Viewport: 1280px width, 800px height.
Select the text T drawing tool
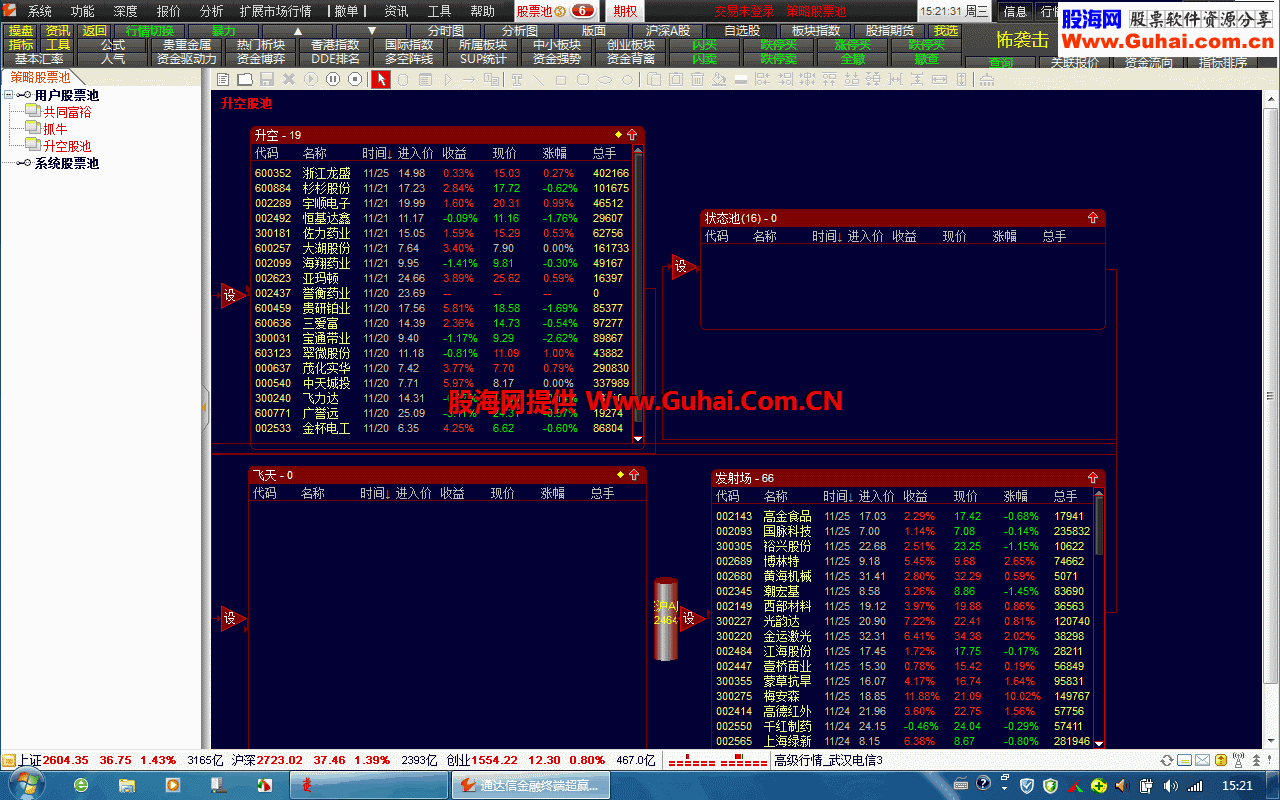pos(517,80)
